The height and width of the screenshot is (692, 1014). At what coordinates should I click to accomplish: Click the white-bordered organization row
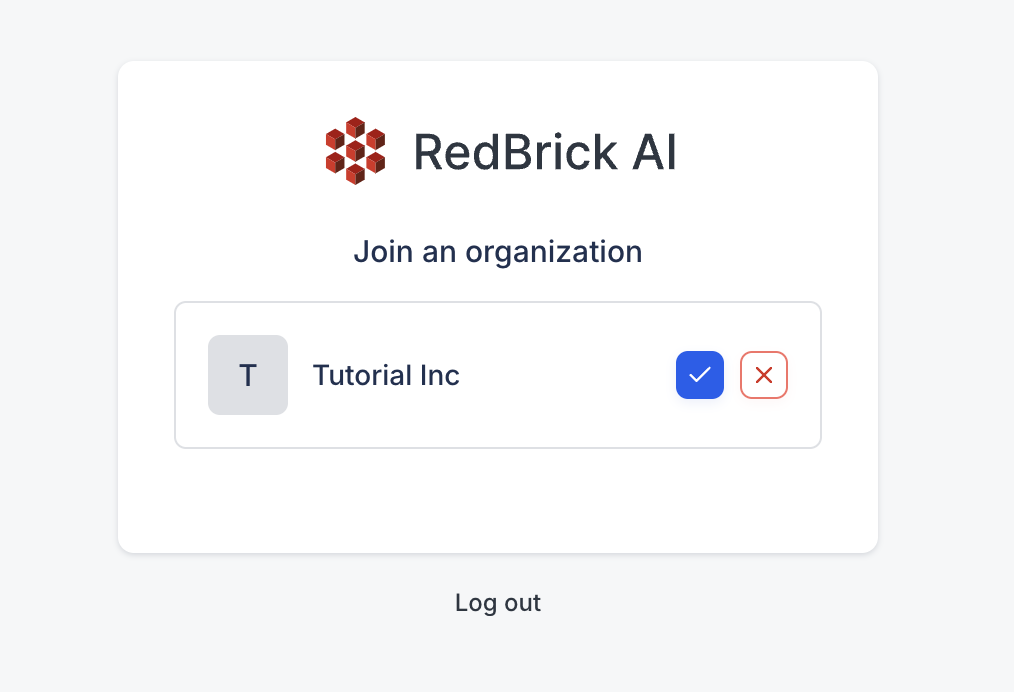(498, 375)
